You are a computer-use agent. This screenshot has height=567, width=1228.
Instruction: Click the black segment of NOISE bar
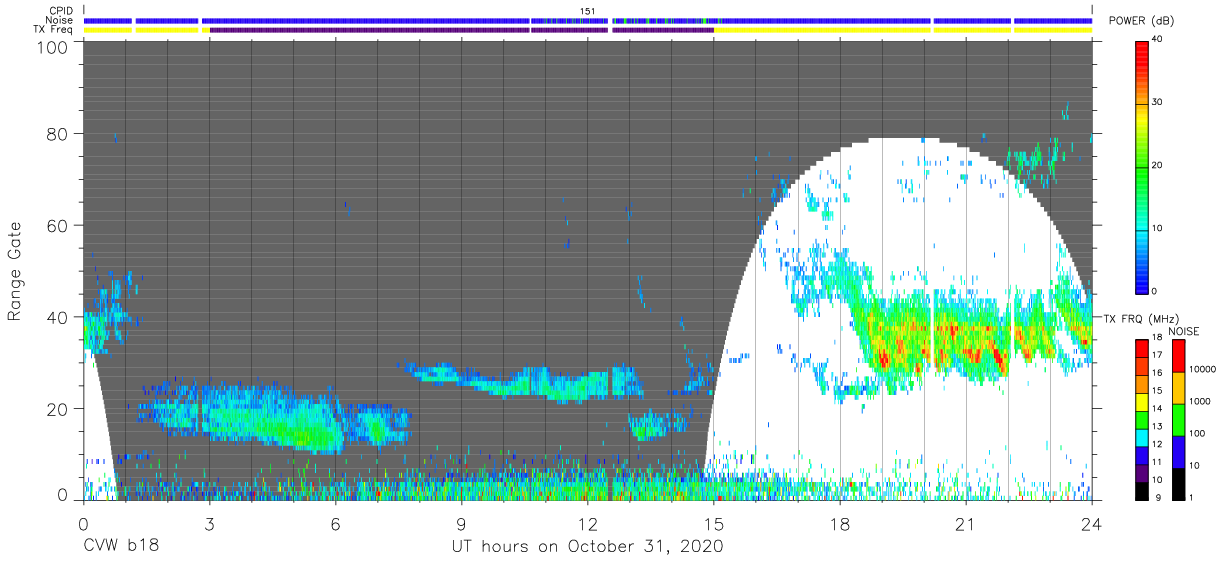(x=1180, y=484)
